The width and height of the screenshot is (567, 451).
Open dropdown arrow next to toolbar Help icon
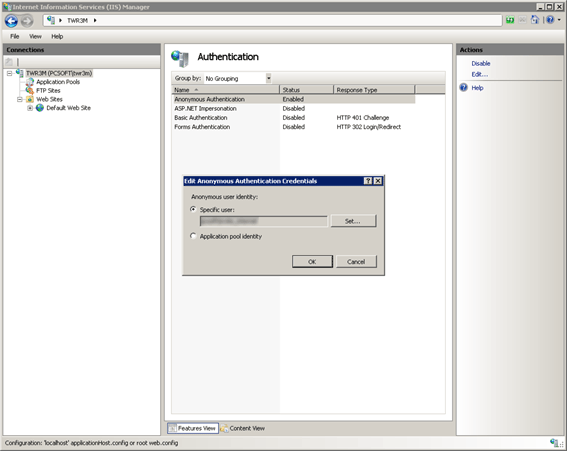(x=559, y=20)
